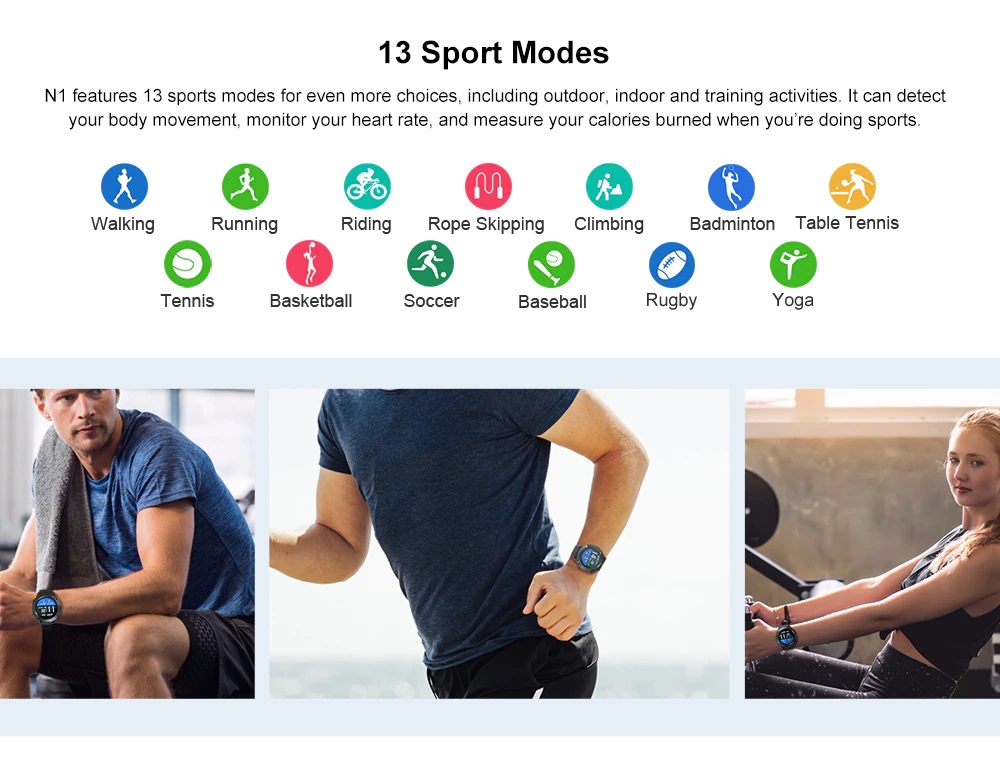This screenshot has width=1000, height=764.
Task: Select the Climbing mode icon
Action: (609, 186)
